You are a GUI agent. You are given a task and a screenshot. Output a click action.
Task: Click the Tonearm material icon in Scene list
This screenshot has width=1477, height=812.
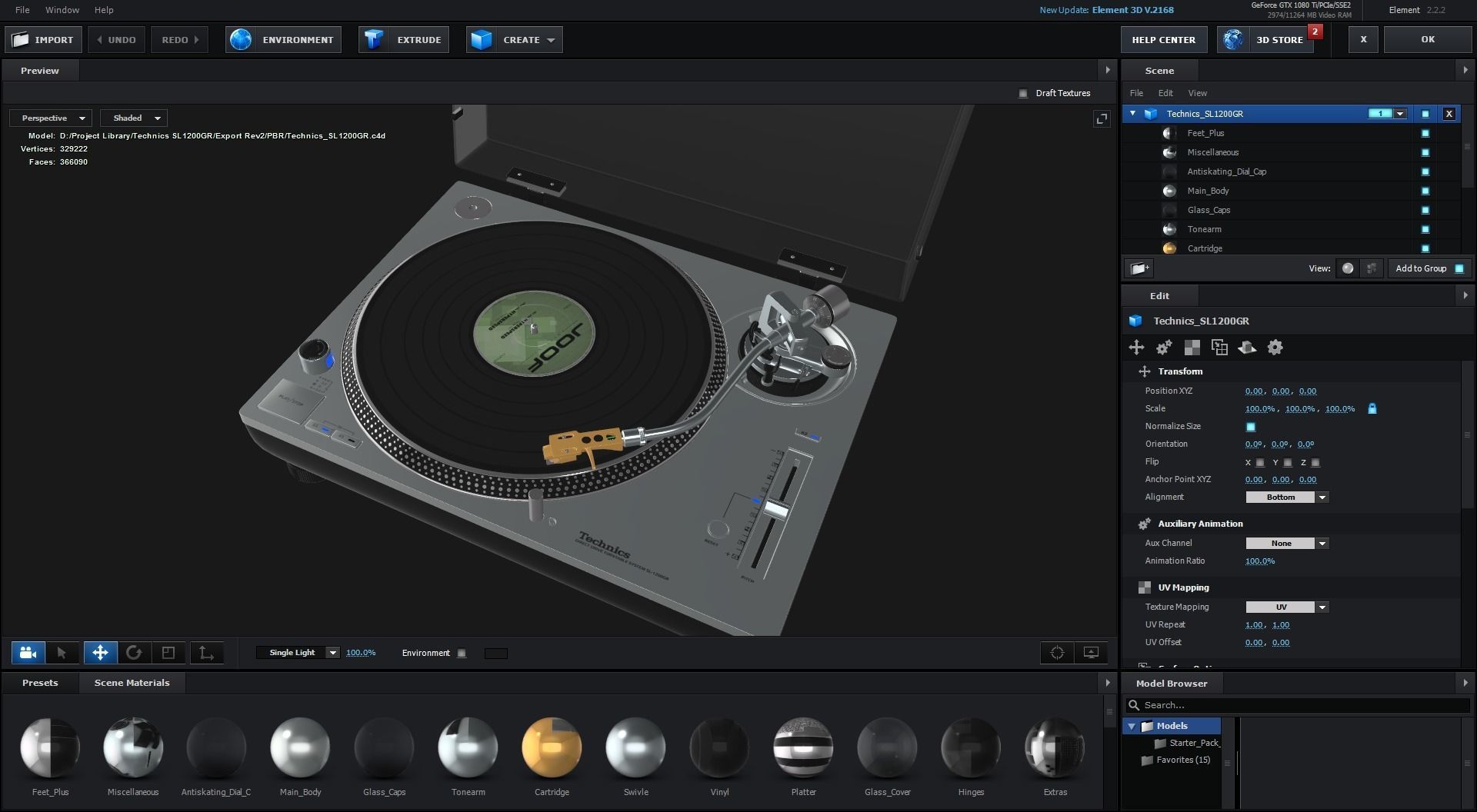[x=1169, y=229]
